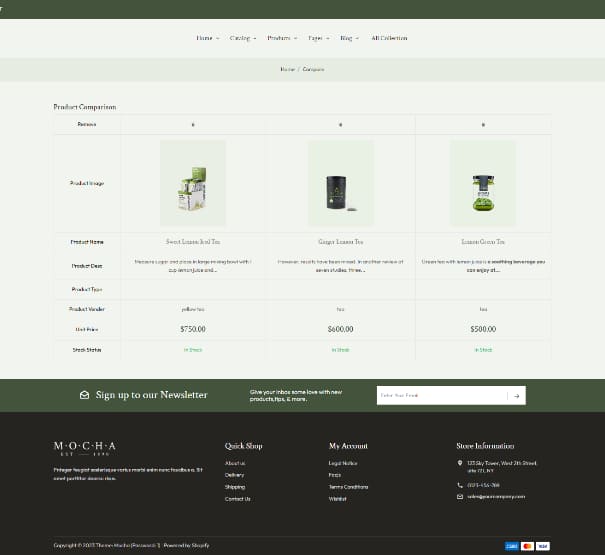Remove Ginger Lemon Tea from comparison
Viewport: 605px width, 555px height.
(x=341, y=124)
